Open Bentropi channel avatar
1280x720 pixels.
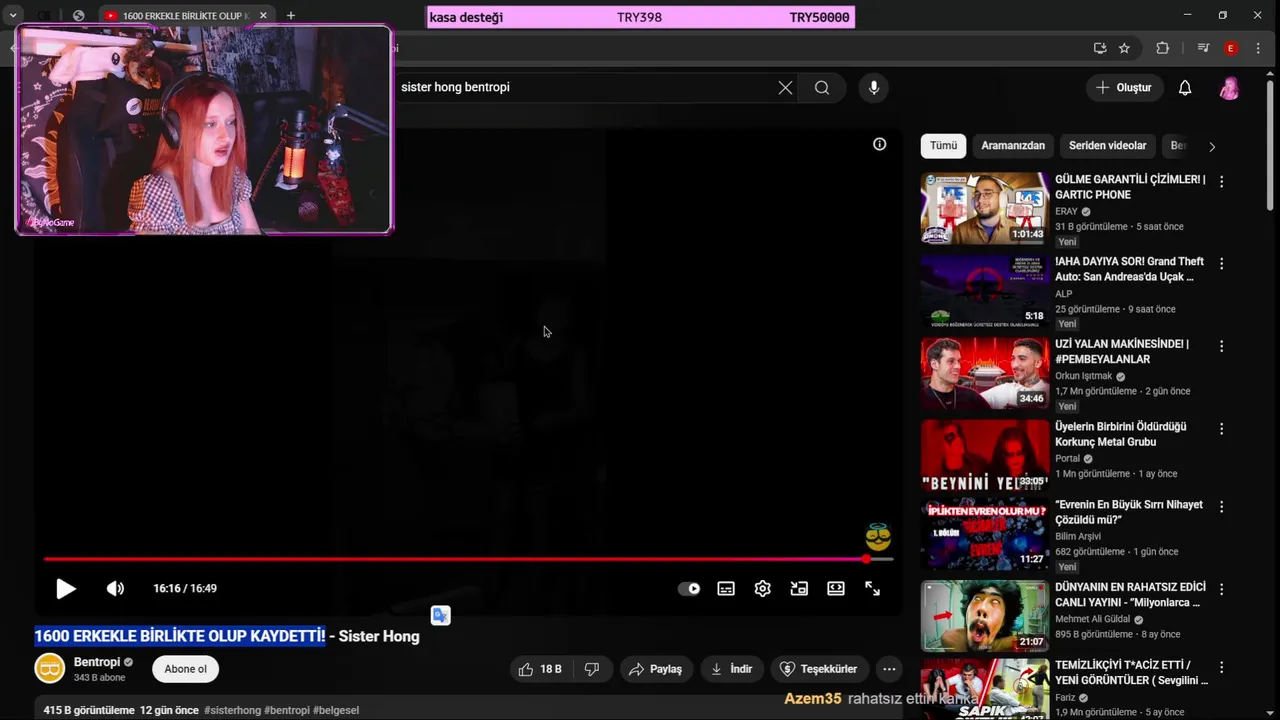pyautogui.click(x=50, y=668)
